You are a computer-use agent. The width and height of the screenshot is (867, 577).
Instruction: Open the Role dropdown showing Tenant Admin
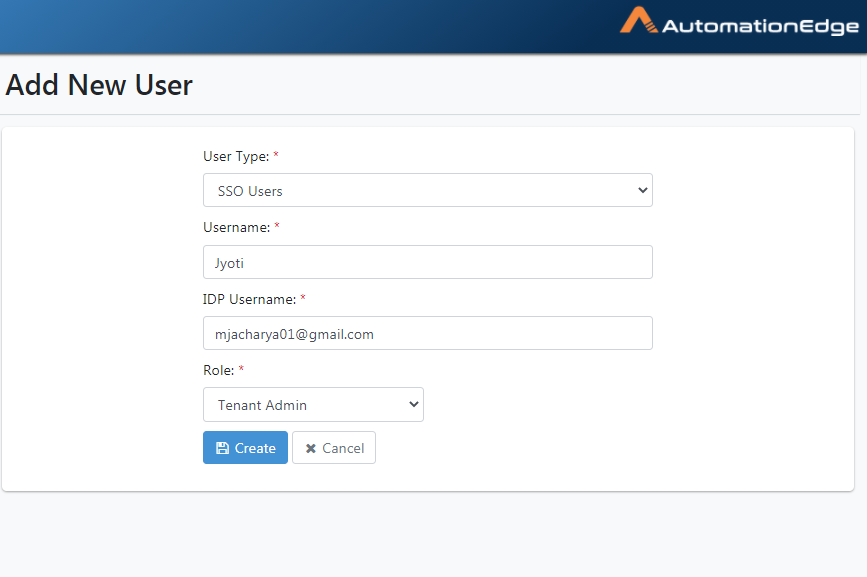click(313, 405)
